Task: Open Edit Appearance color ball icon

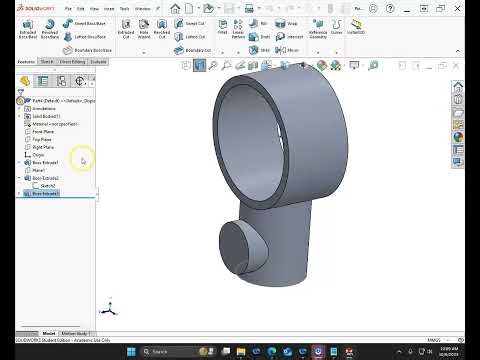Action: click(321, 66)
